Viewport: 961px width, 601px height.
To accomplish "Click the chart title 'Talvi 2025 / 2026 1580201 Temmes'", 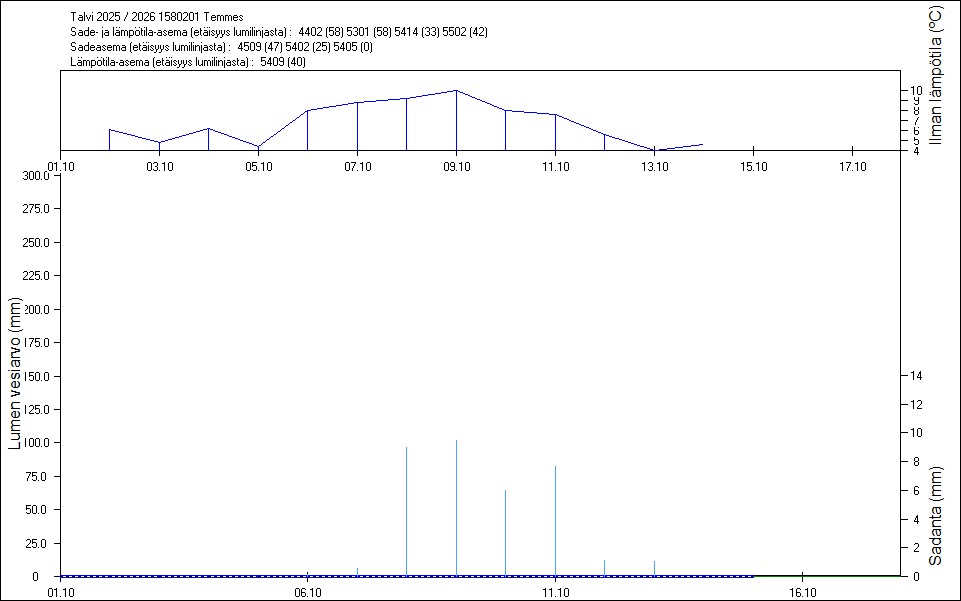I will pos(156,17).
